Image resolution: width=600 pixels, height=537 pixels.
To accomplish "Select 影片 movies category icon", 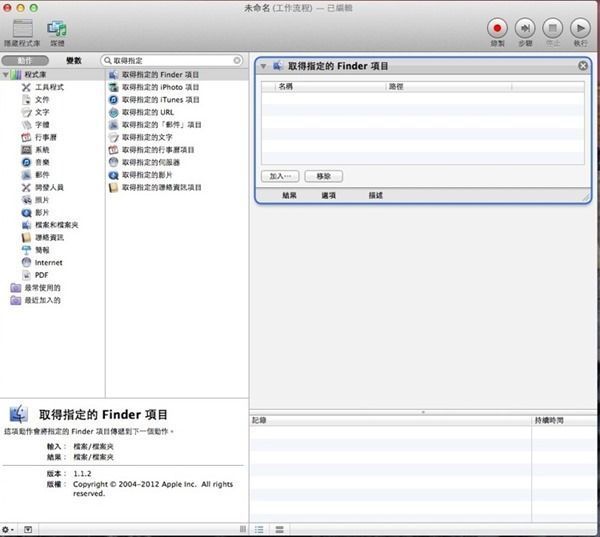I will point(26,212).
